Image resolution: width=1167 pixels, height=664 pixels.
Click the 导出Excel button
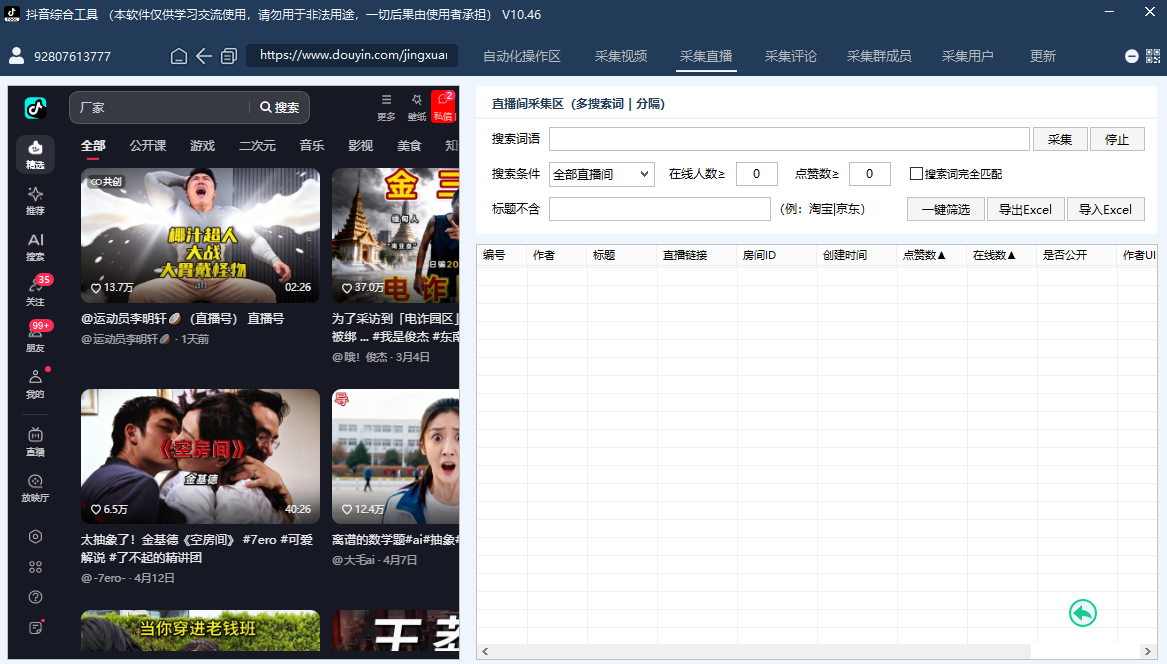click(1026, 209)
